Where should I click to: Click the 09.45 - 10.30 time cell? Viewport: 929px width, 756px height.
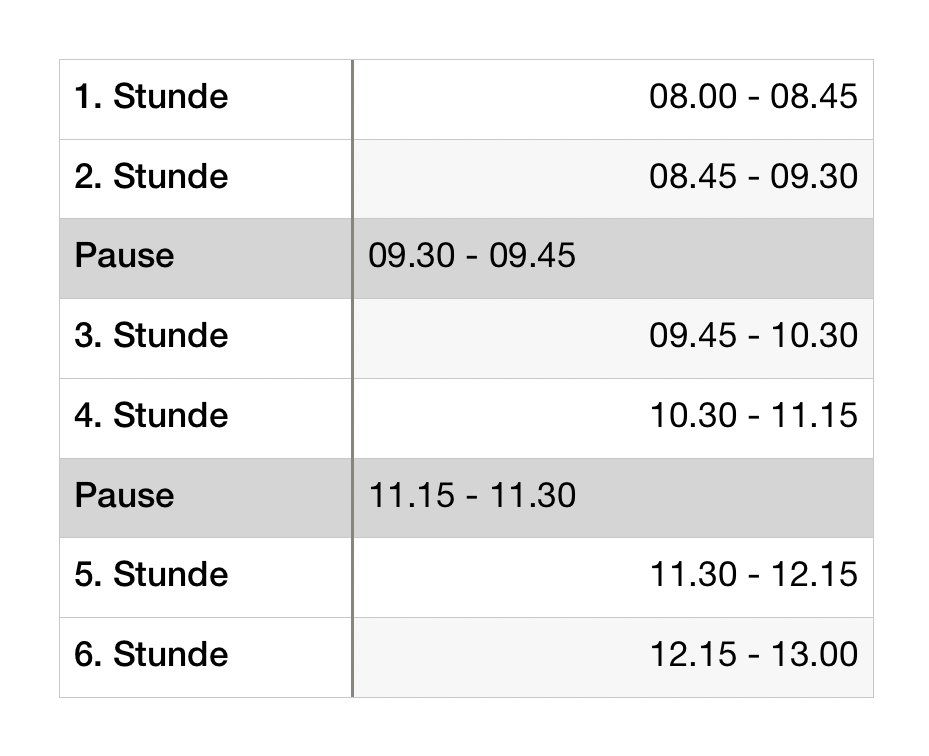(x=753, y=336)
